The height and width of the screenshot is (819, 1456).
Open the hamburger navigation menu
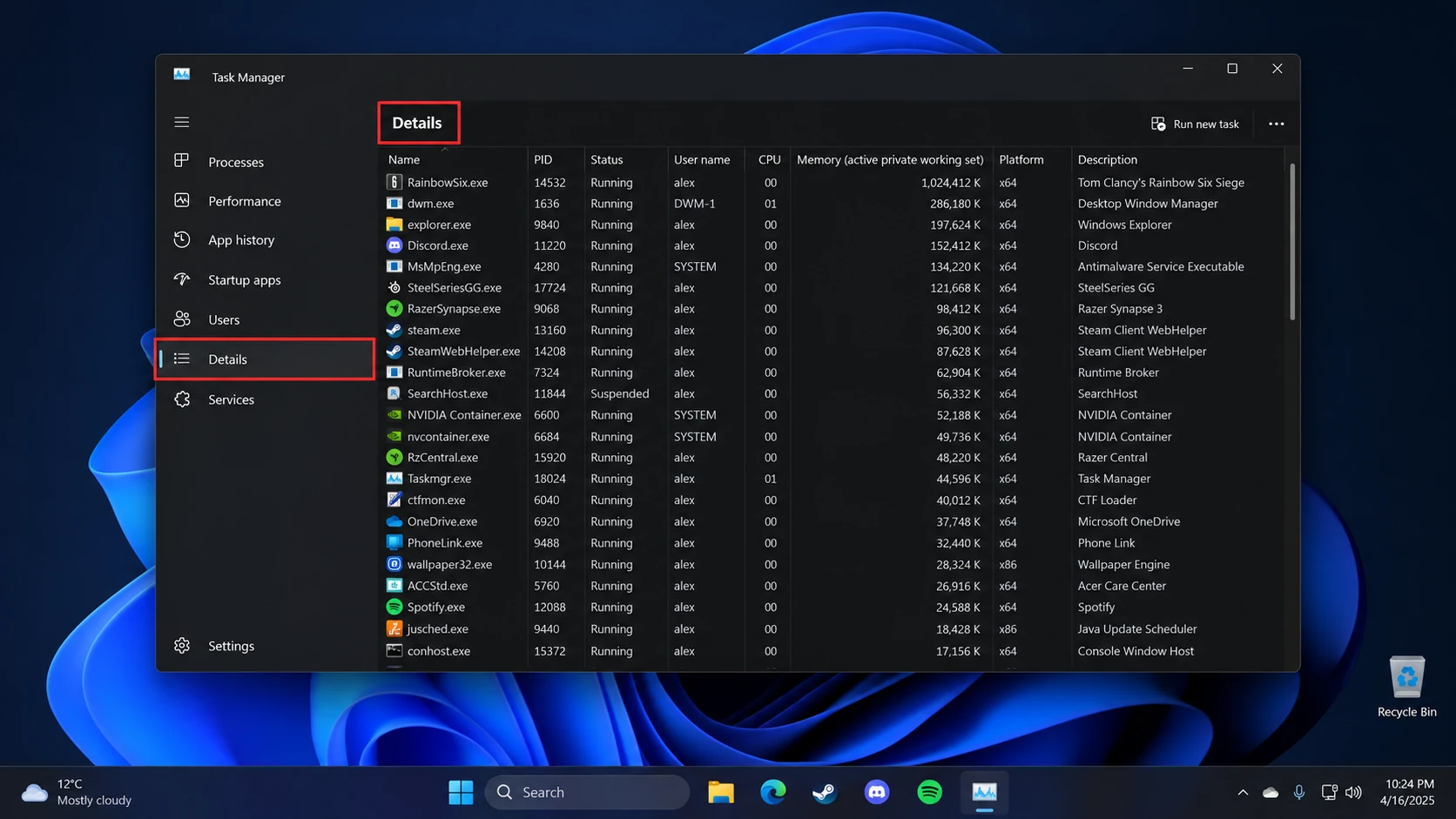pyautogui.click(x=181, y=122)
